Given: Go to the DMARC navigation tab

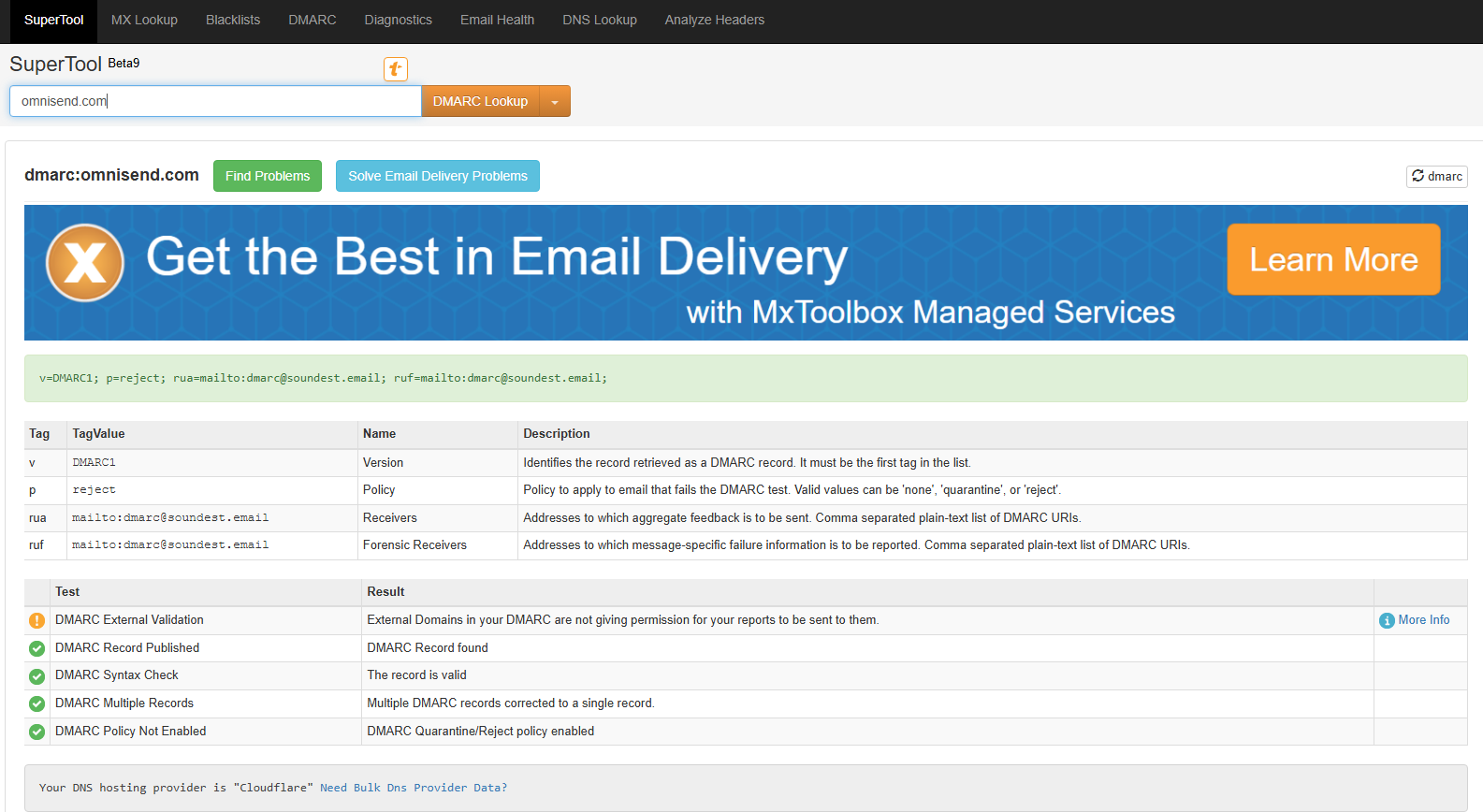Looking at the screenshot, I should [313, 20].
